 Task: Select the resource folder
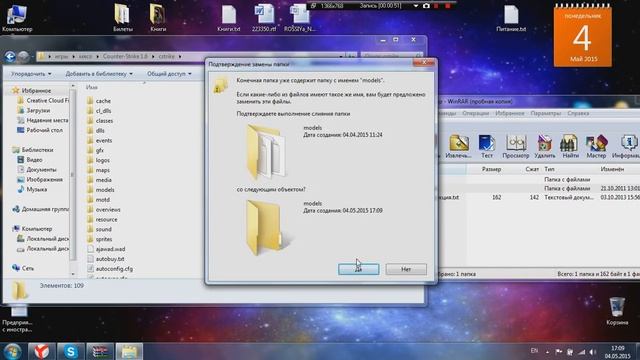[102, 219]
